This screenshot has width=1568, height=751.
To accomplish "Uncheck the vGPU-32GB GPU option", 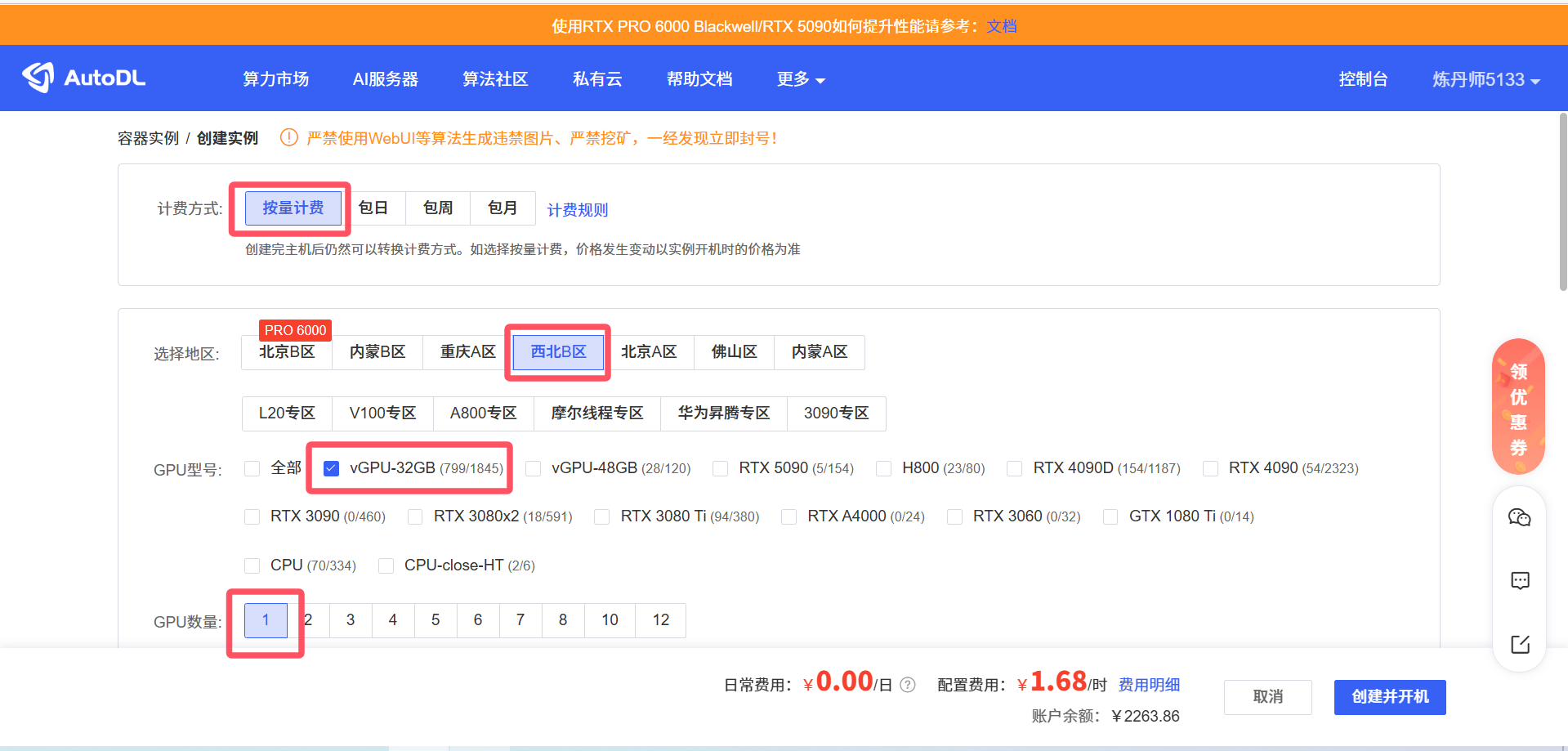I will tap(331, 468).
